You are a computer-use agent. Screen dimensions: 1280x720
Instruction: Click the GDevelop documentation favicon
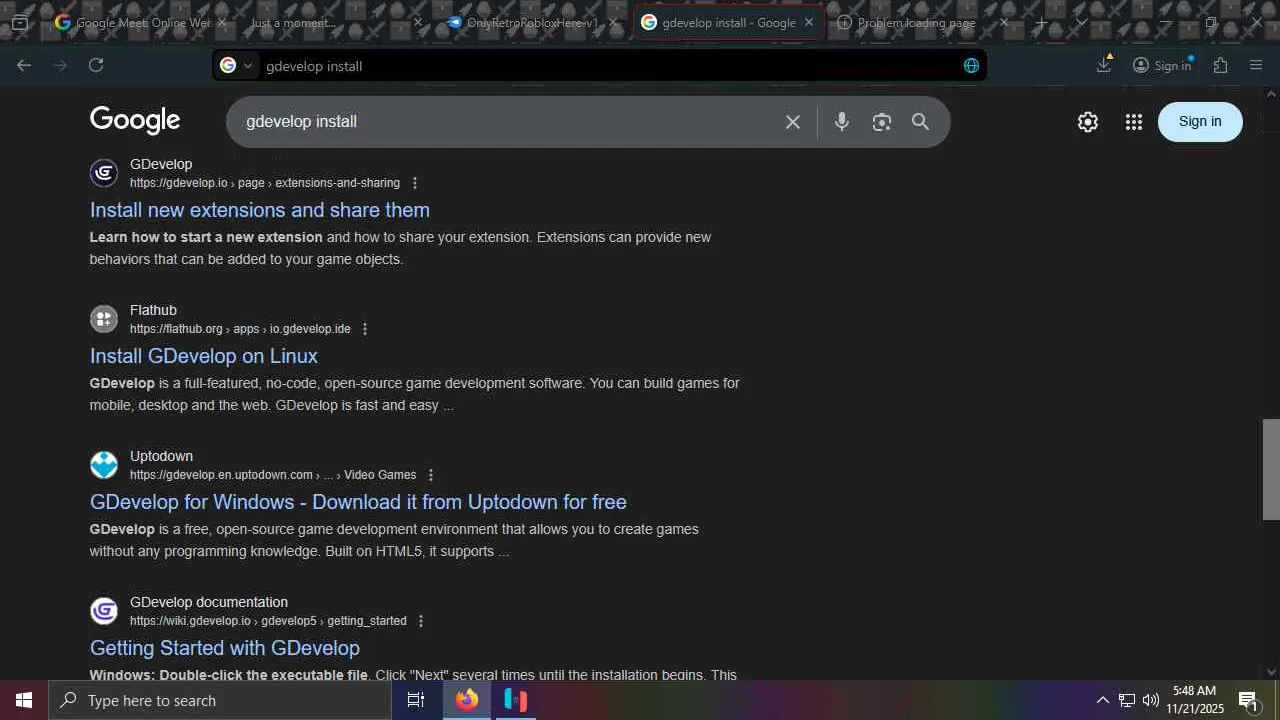(104, 611)
